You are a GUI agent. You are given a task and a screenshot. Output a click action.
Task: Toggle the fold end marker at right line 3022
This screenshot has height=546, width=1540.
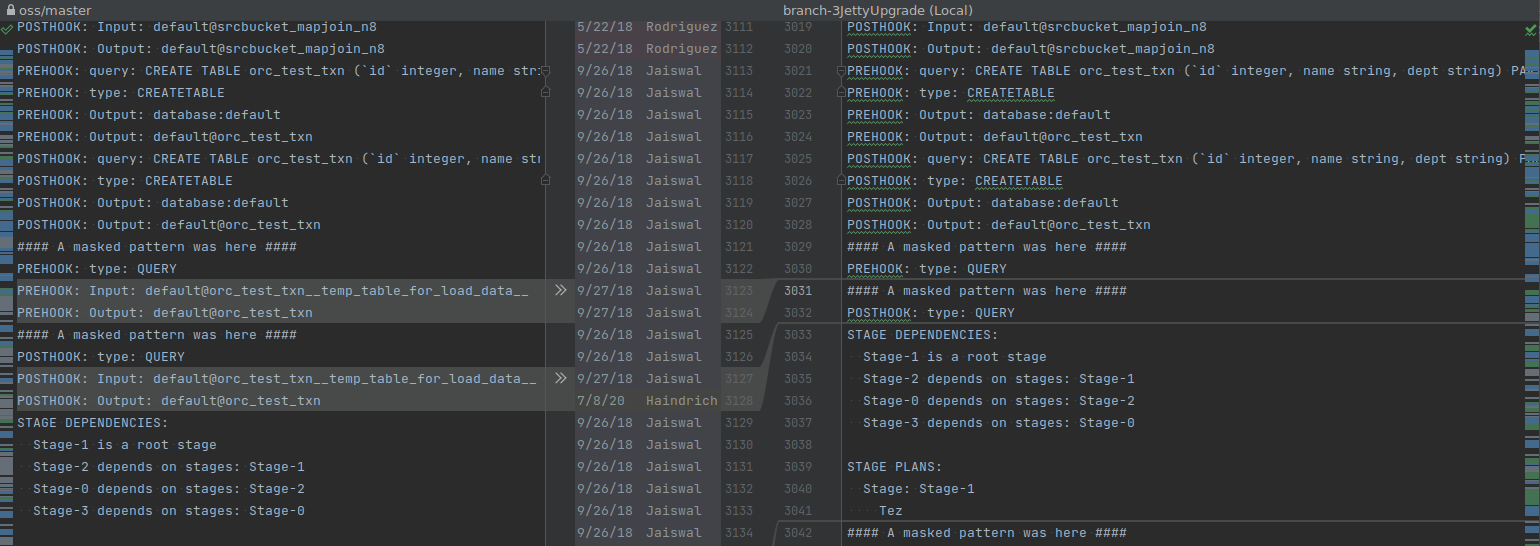[842, 93]
